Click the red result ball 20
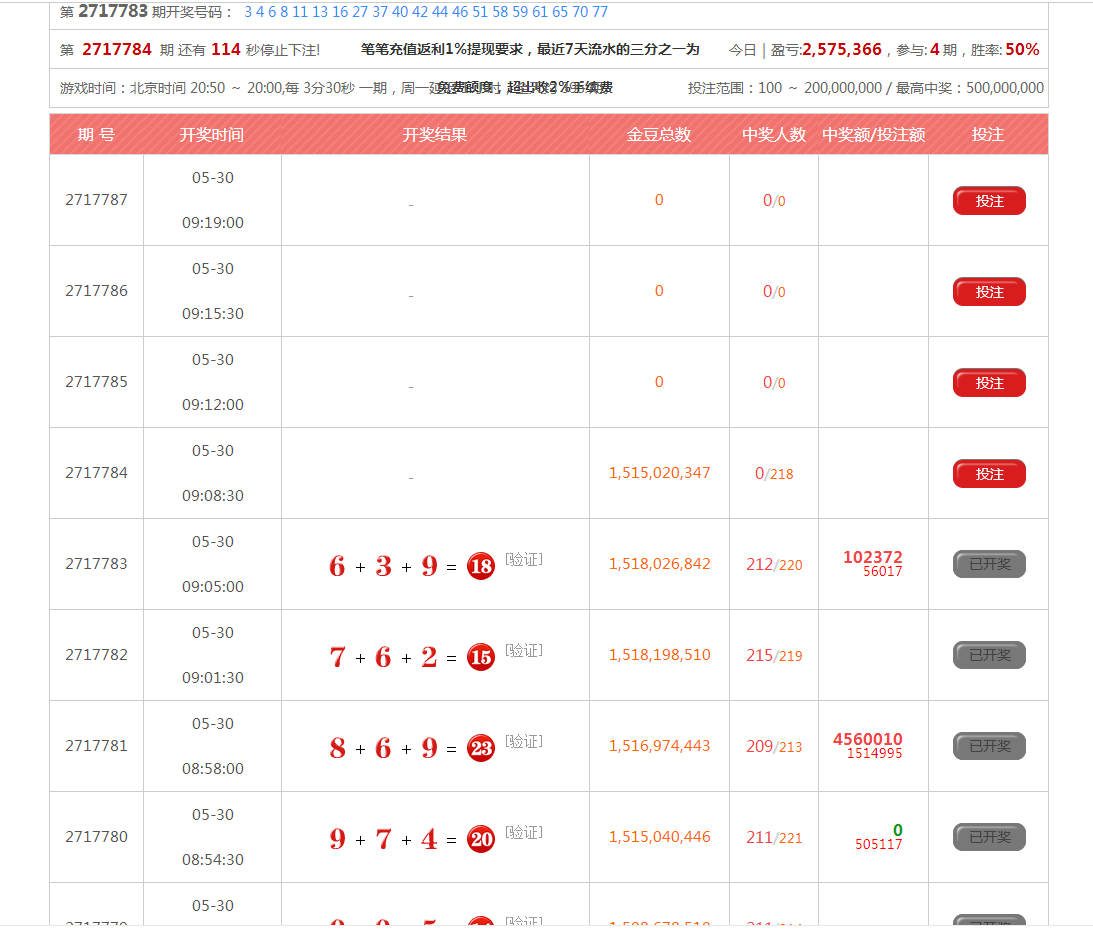 click(481, 839)
